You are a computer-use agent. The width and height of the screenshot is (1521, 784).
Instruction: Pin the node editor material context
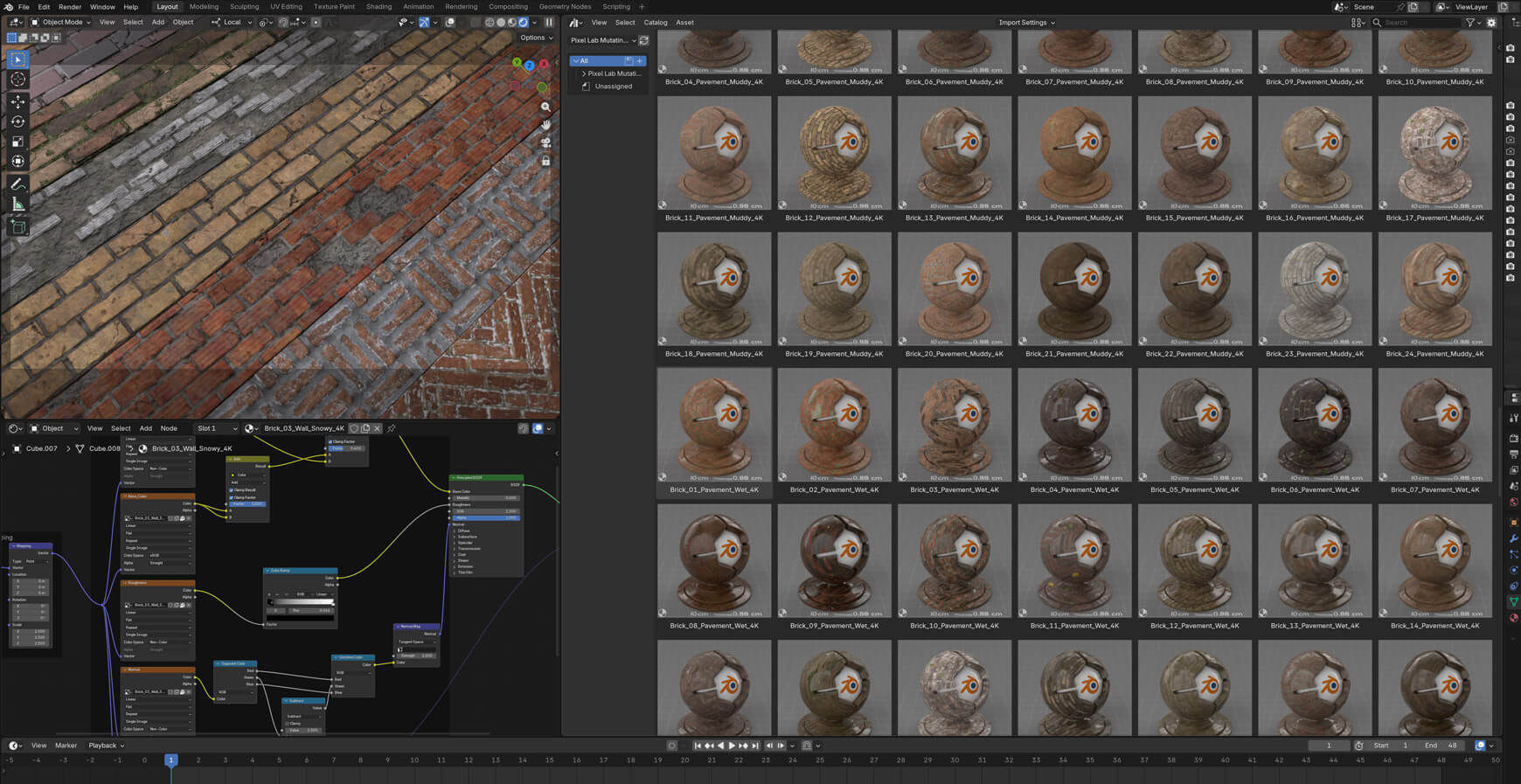392,428
